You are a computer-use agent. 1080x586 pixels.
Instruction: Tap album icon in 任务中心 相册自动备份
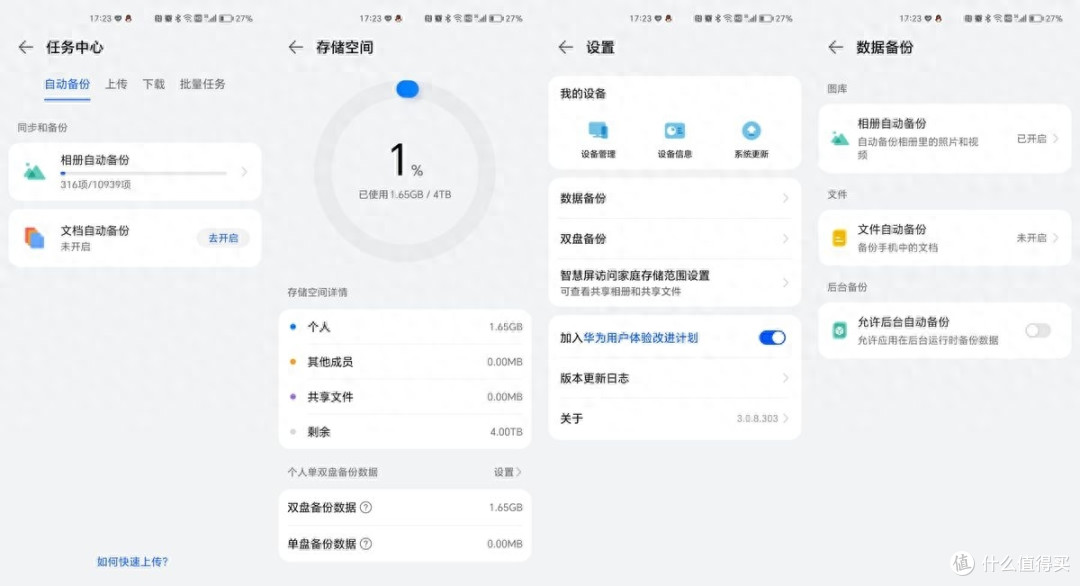(x=34, y=171)
